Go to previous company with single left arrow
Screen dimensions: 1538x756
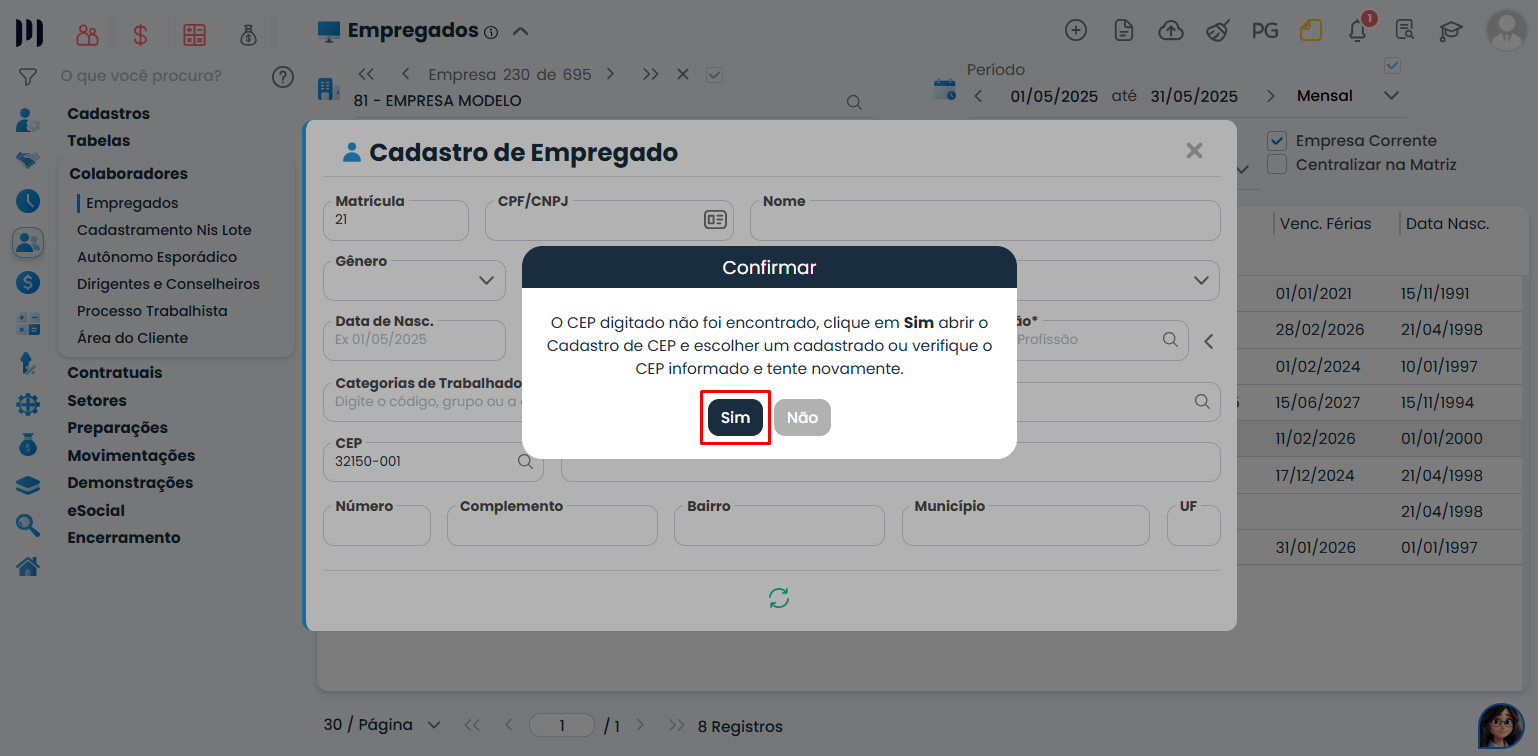(x=405, y=74)
